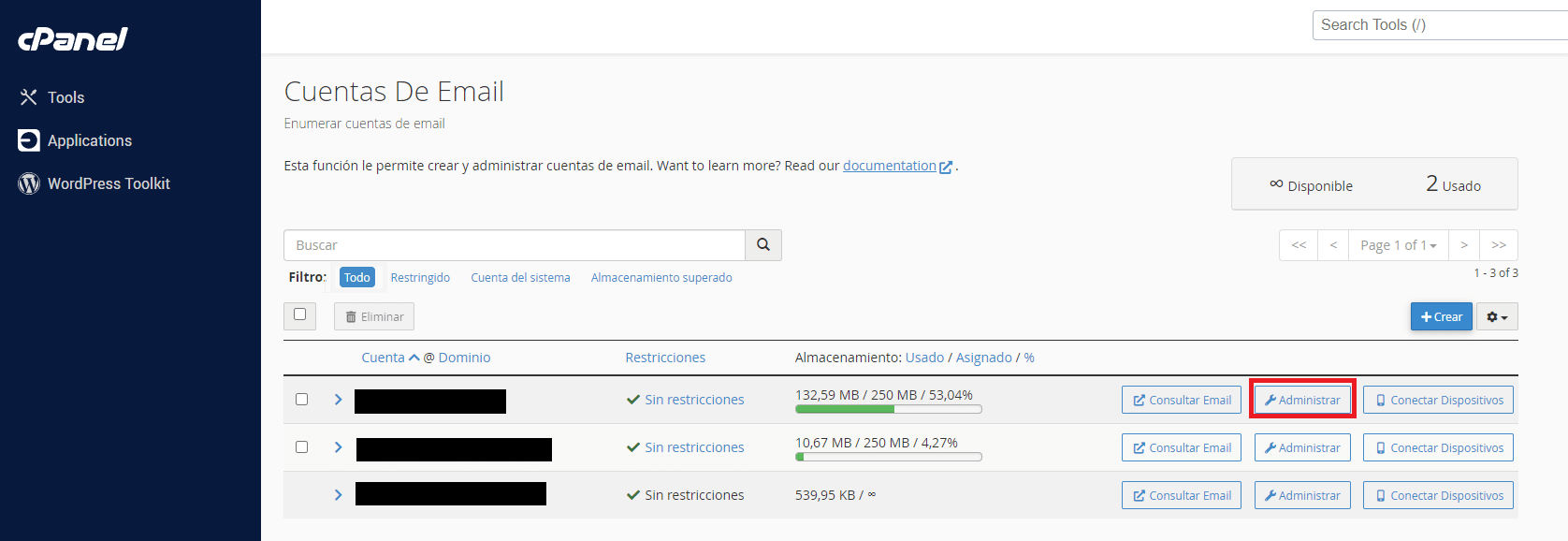Click the WordPress logo icon
1568x541 pixels.
(29, 183)
